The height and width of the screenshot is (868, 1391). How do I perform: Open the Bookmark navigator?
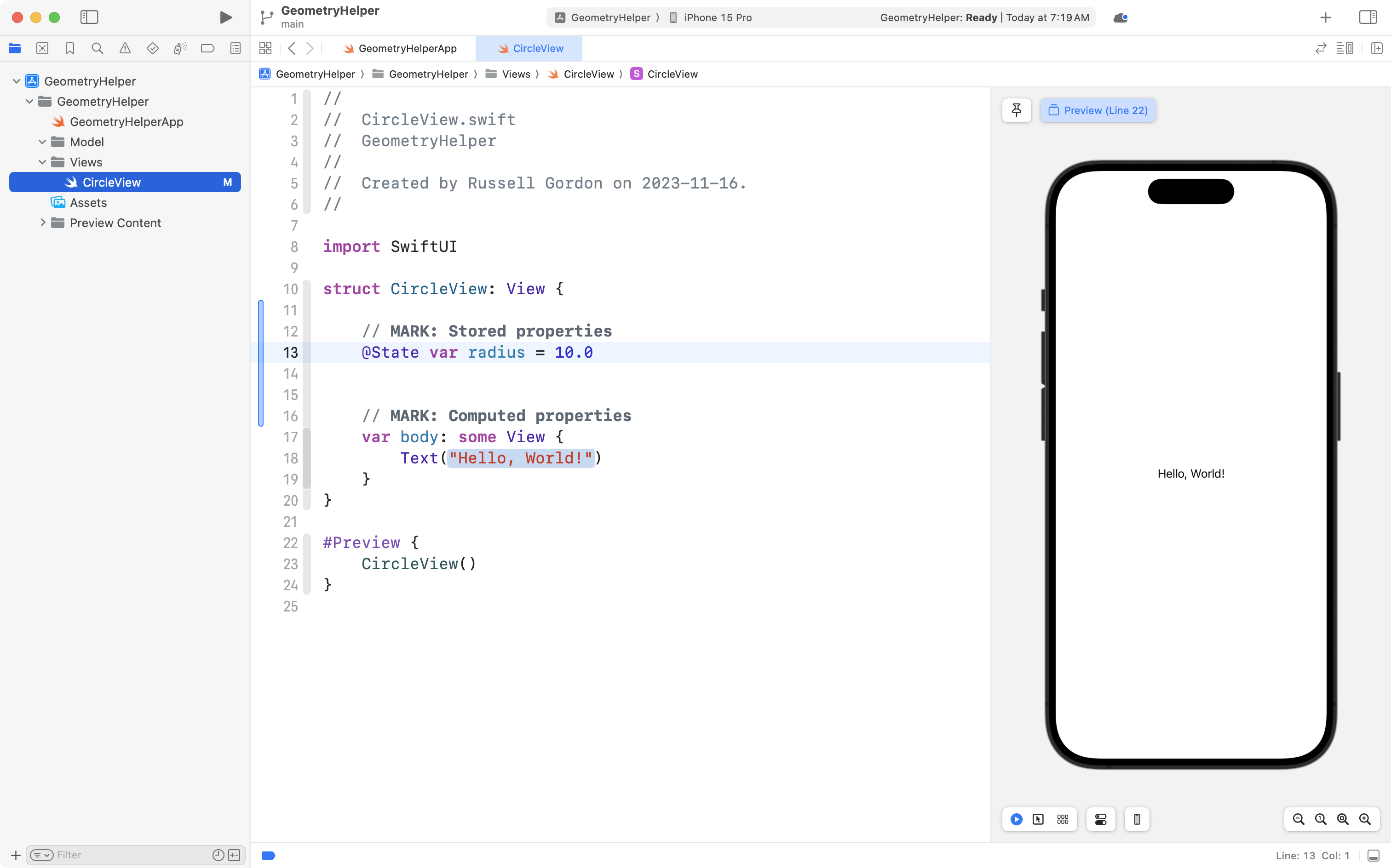(x=70, y=48)
